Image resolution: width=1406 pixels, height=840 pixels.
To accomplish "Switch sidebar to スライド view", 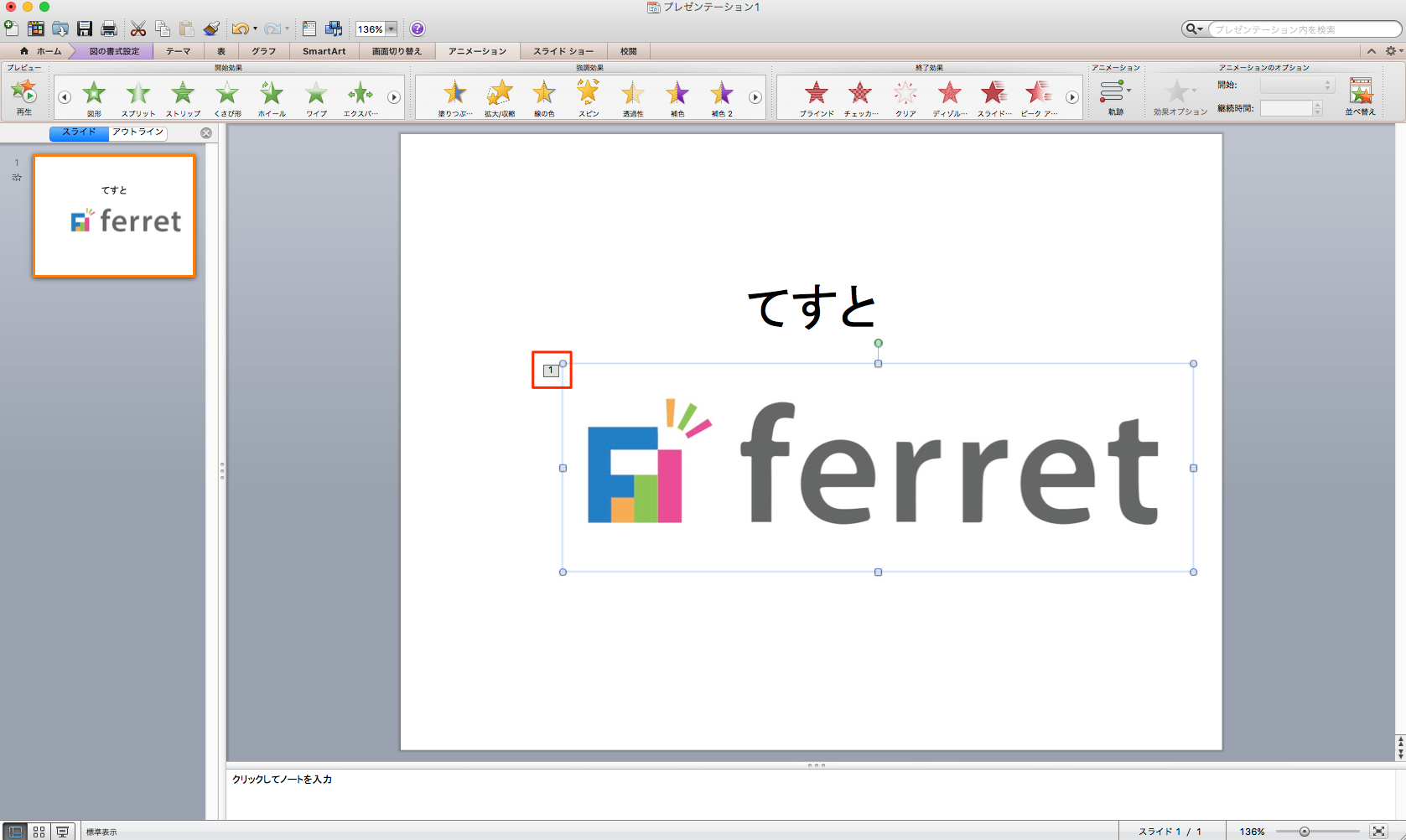I will point(79,132).
